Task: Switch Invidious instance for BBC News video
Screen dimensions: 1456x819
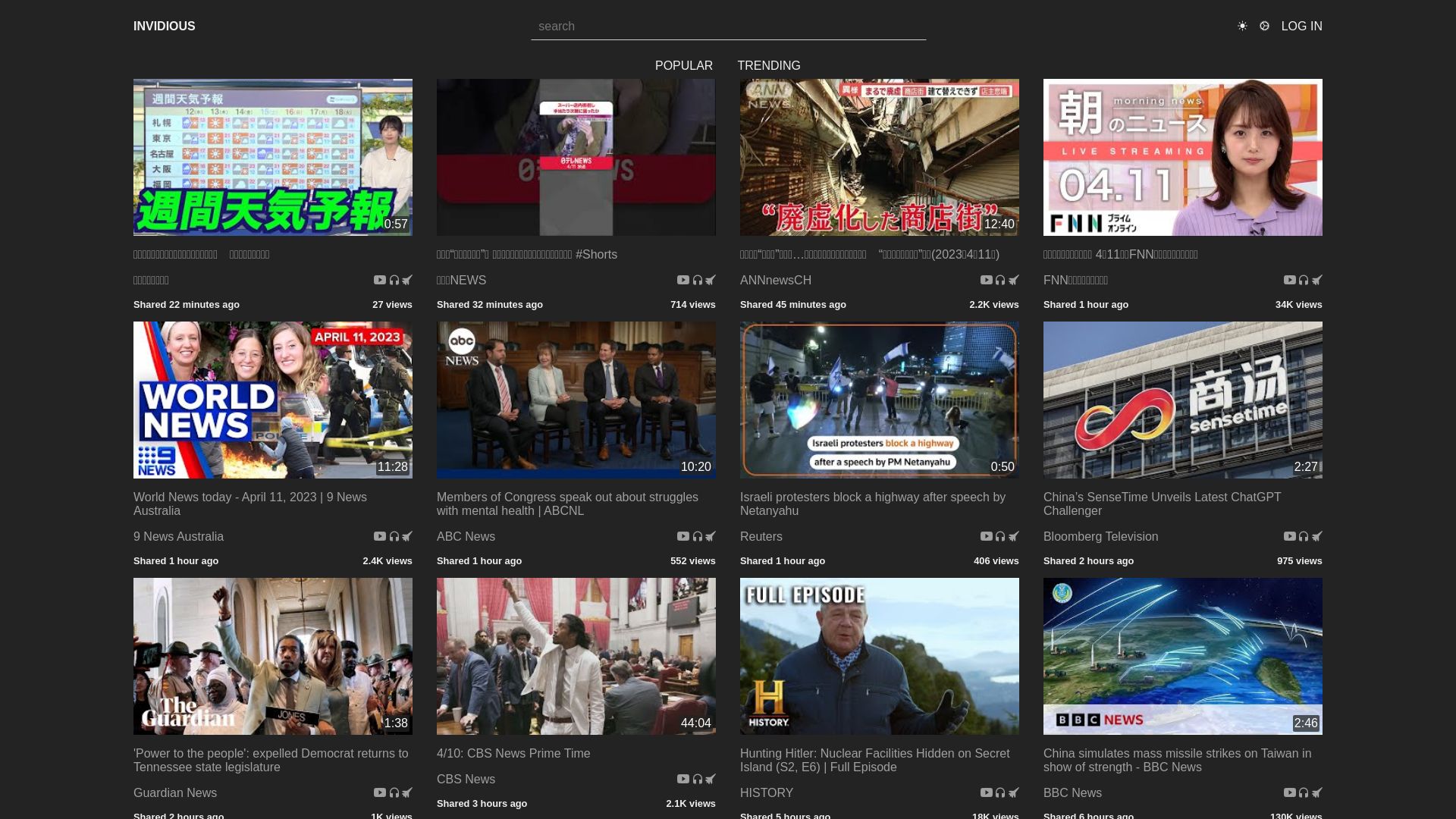Action: pos(1317,792)
